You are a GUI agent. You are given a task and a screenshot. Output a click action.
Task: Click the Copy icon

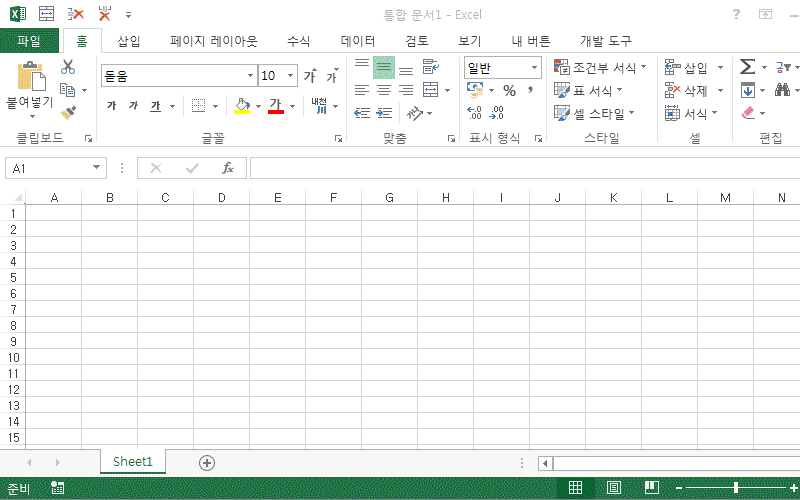point(67,90)
